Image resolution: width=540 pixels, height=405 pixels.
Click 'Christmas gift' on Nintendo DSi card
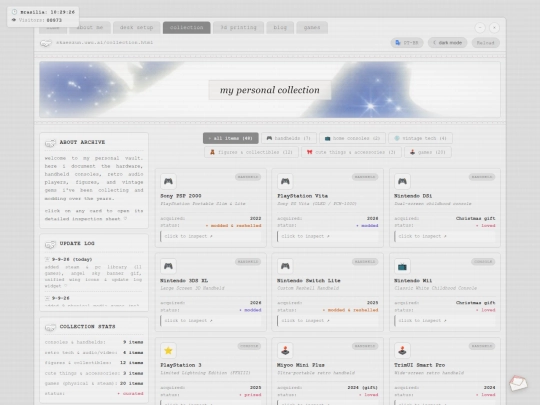pyautogui.click(x=476, y=218)
